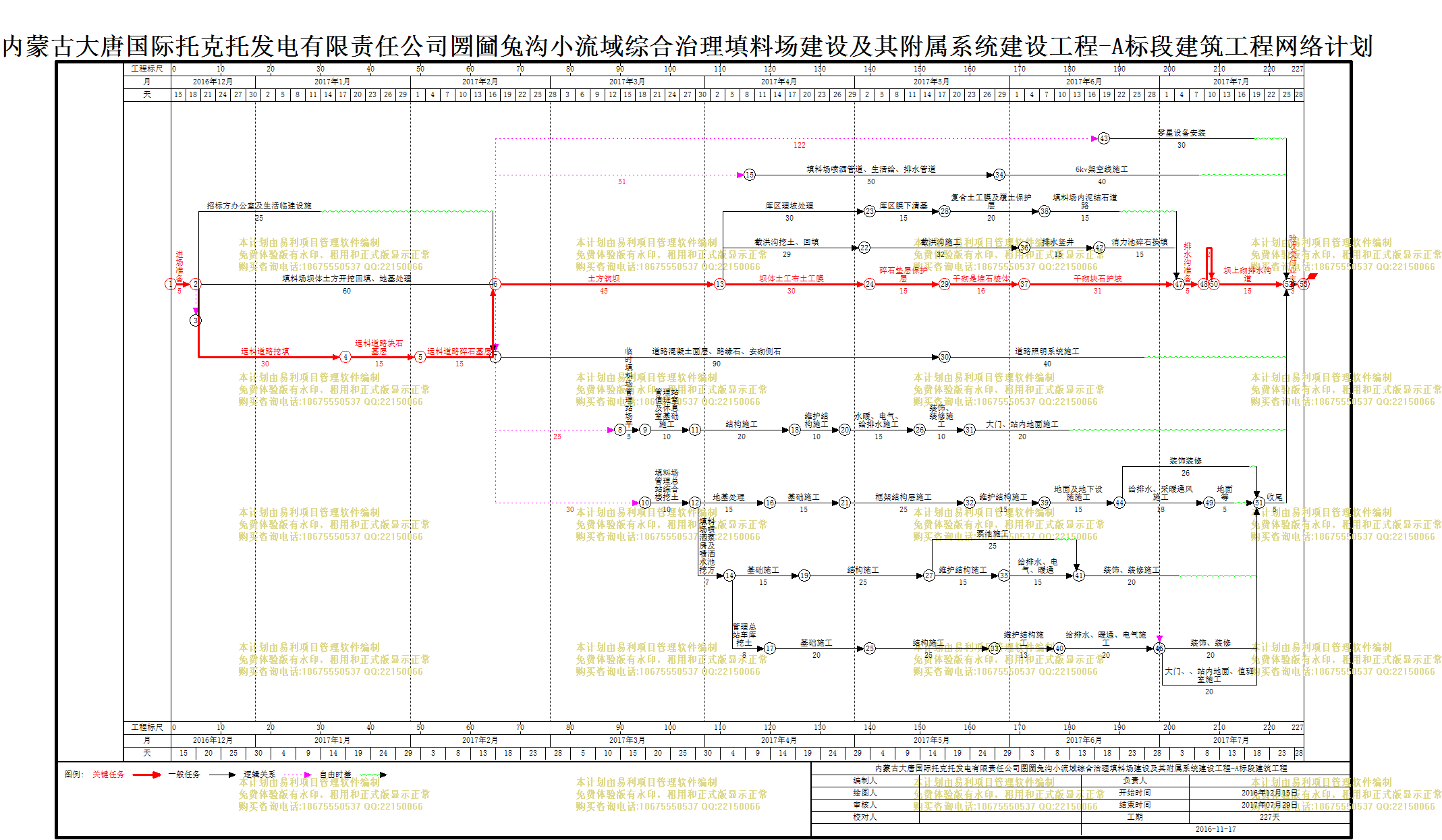Click the 截洪沟挖土、回填 task label
Viewport: 1442px width, 840px height.
pyautogui.click(x=786, y=242)
